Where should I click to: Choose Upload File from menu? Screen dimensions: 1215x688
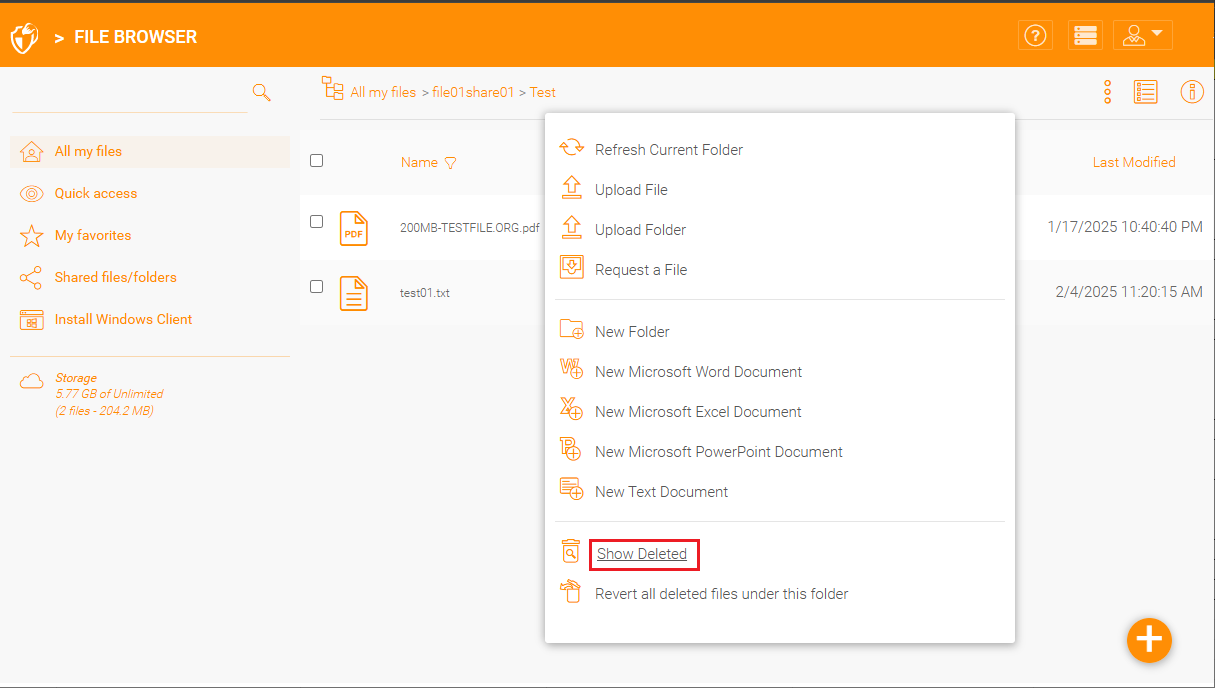(631, 190)
